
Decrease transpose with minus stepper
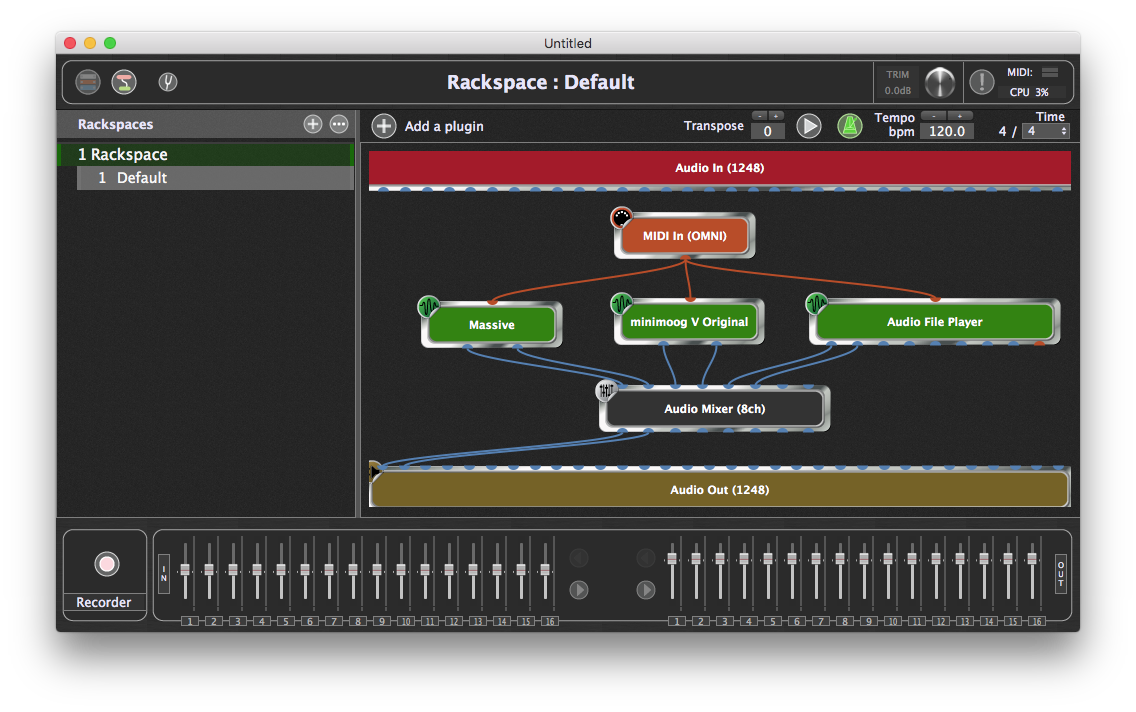tap(759, 116)
